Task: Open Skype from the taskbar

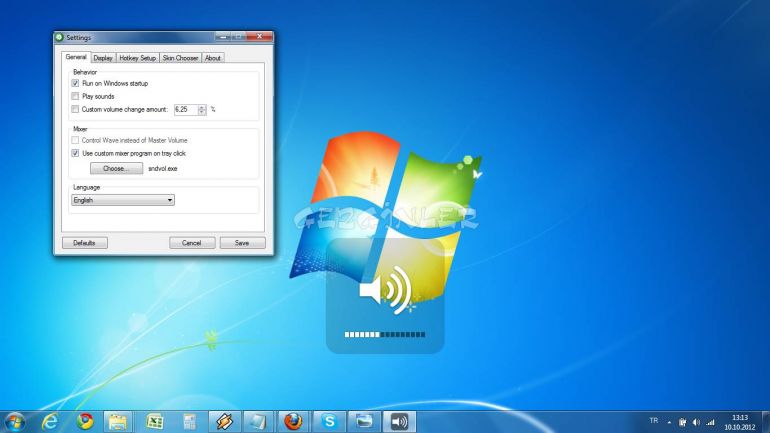Action: [x=329, y=422]
